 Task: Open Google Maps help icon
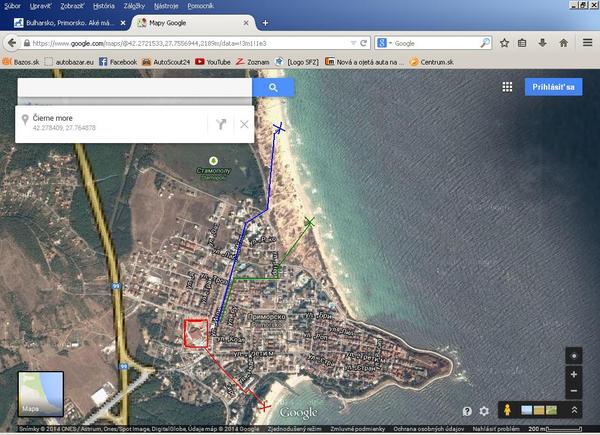[467, 411]
